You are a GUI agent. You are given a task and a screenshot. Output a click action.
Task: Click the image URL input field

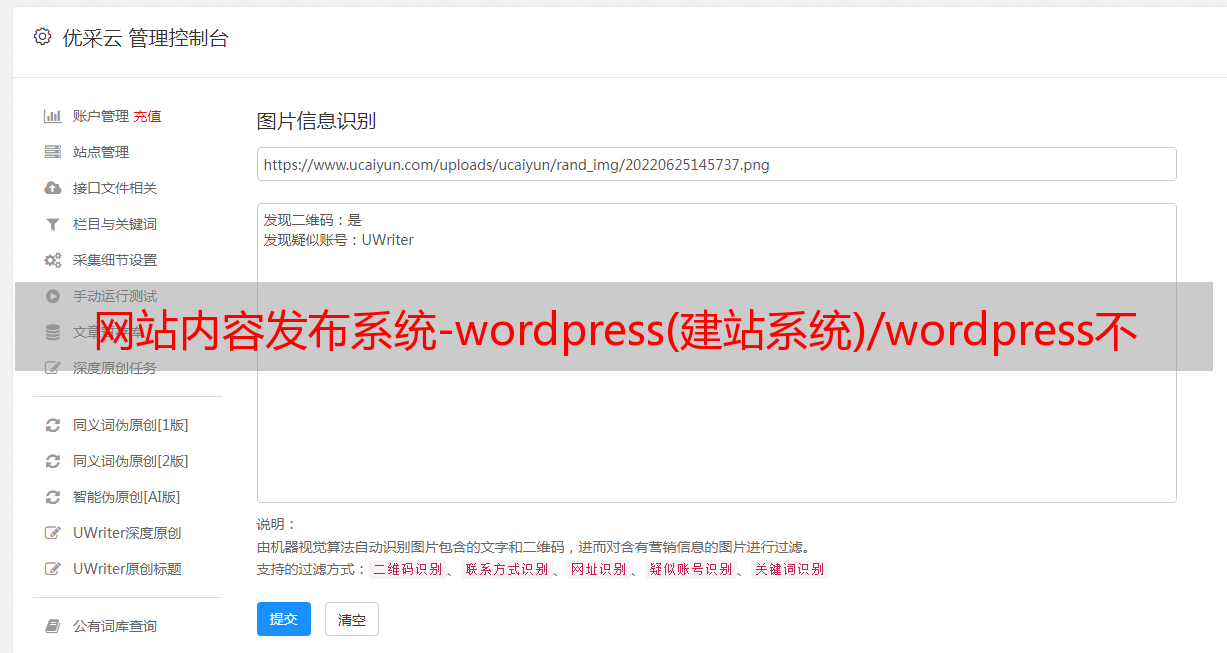(x=716, y=164)
